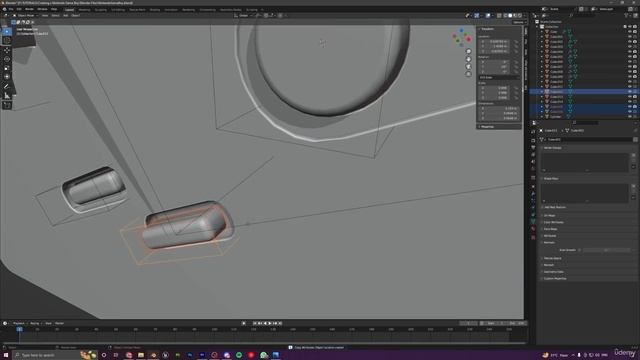Open the Output properties tab
This screenshot has width=640, height=360.
(533, 148)
